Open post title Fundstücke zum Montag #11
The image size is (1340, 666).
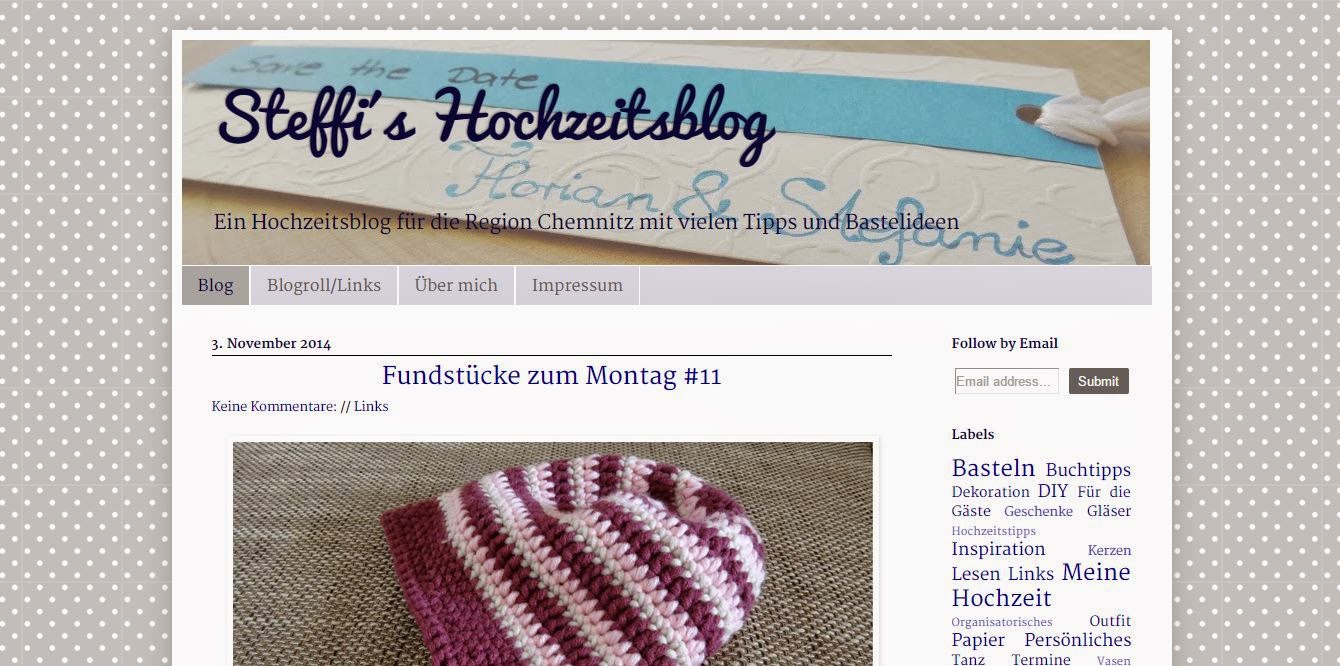tap(551, 376)
